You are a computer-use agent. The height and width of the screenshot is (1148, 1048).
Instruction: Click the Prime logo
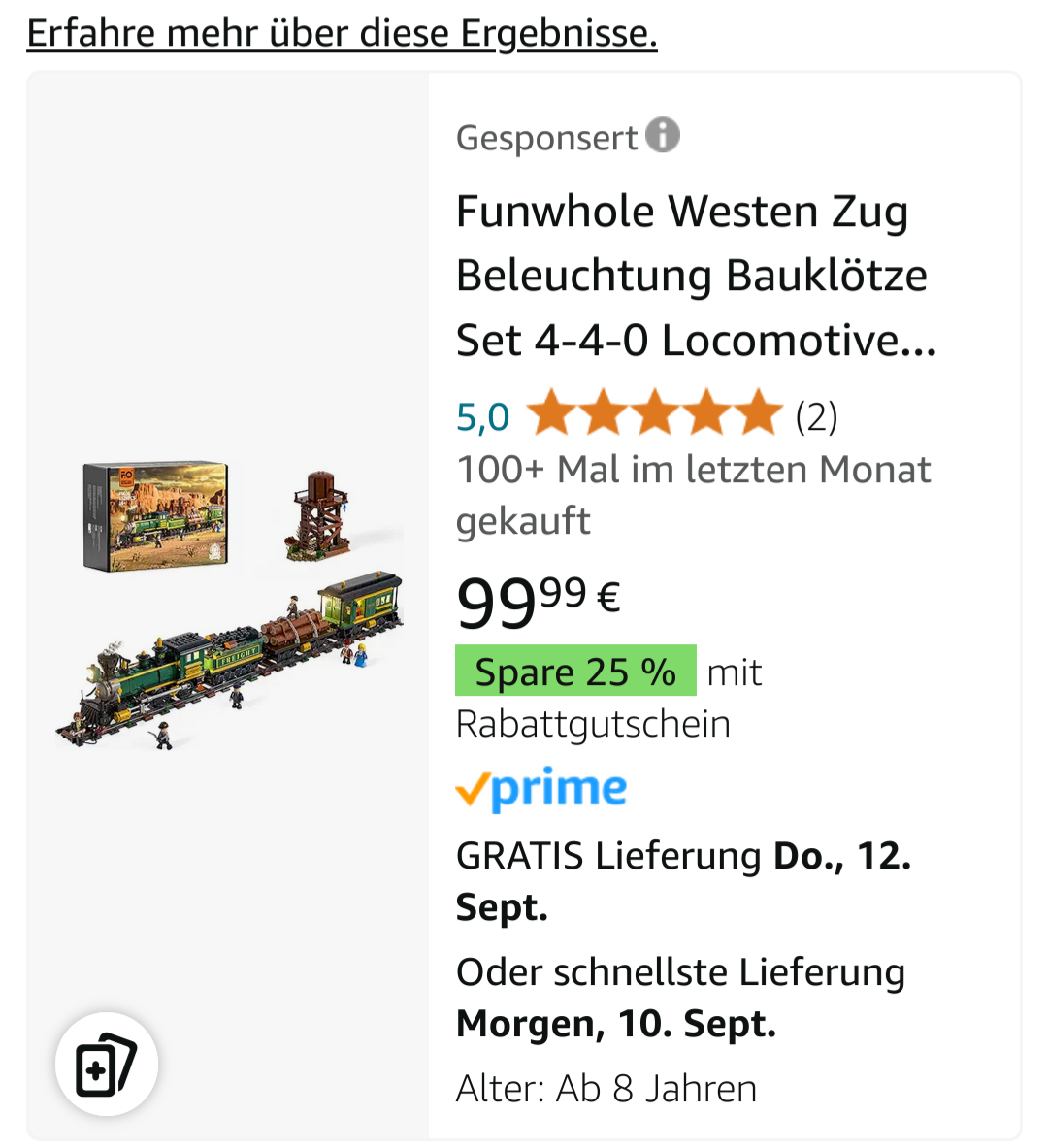click(x=559, y=789)
